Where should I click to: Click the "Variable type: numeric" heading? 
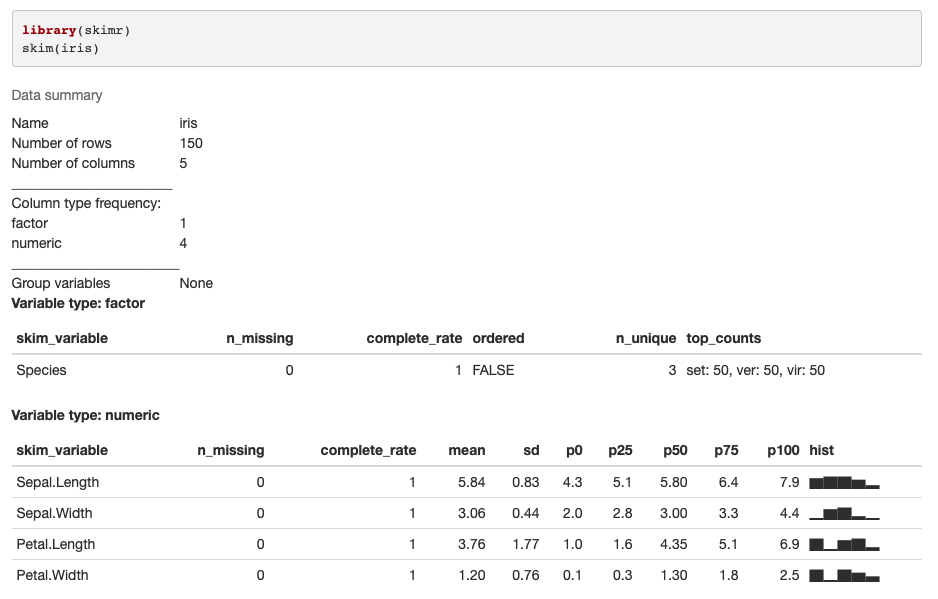point(85,415)
